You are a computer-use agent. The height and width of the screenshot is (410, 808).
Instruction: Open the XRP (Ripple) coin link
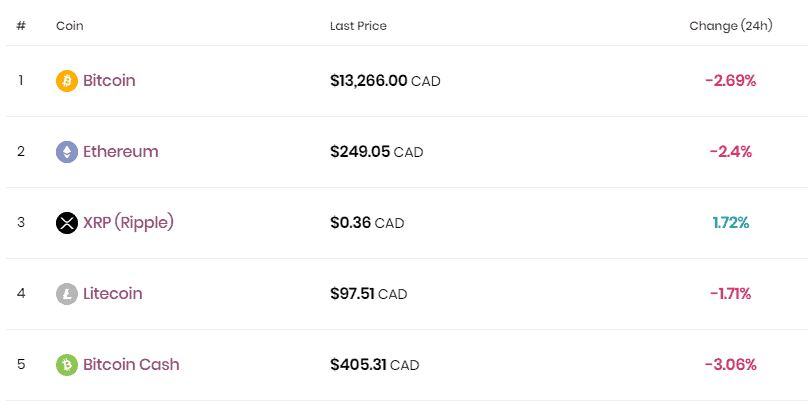coord(128,223)
